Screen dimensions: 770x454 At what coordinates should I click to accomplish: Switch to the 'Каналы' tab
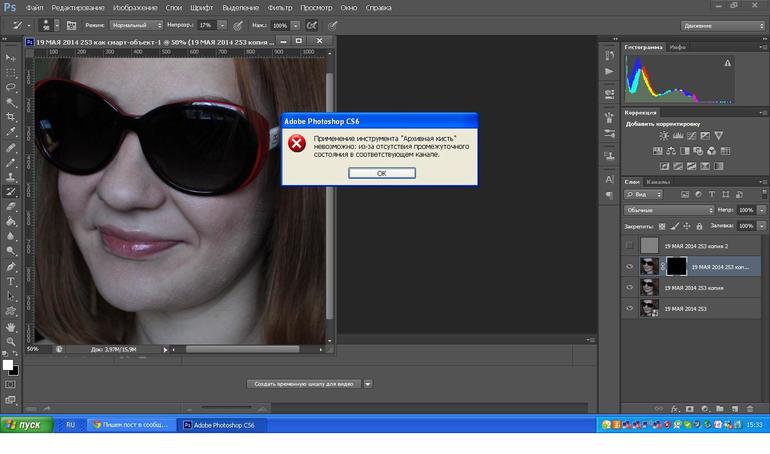tap(659, 182)
